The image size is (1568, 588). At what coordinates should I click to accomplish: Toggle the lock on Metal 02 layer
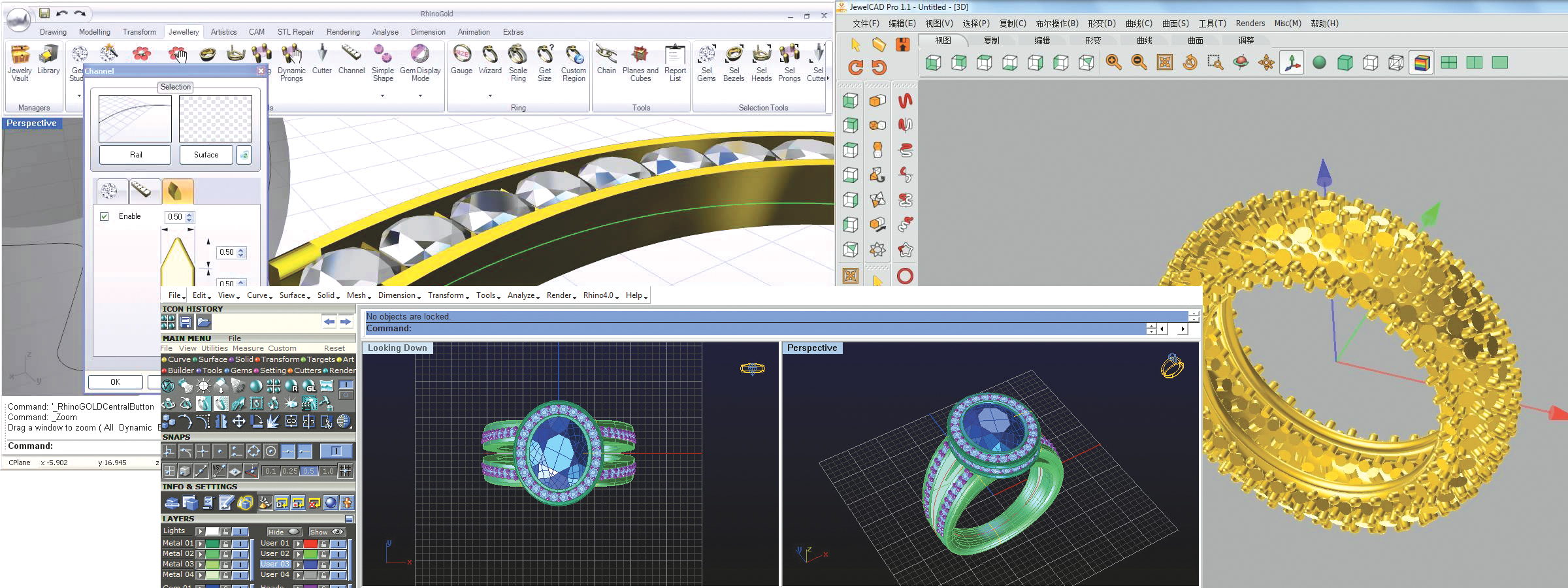point(226,553)
